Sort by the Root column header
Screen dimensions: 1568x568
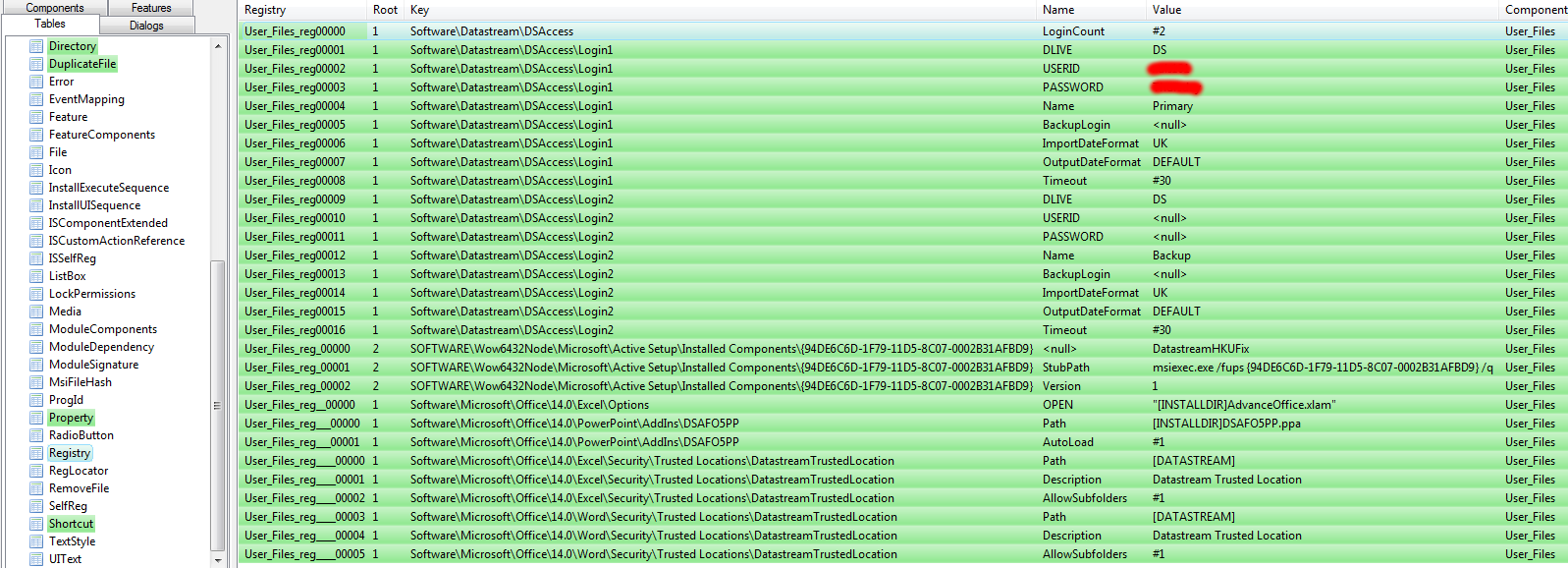pyautogui.click(x=386, y=10)
